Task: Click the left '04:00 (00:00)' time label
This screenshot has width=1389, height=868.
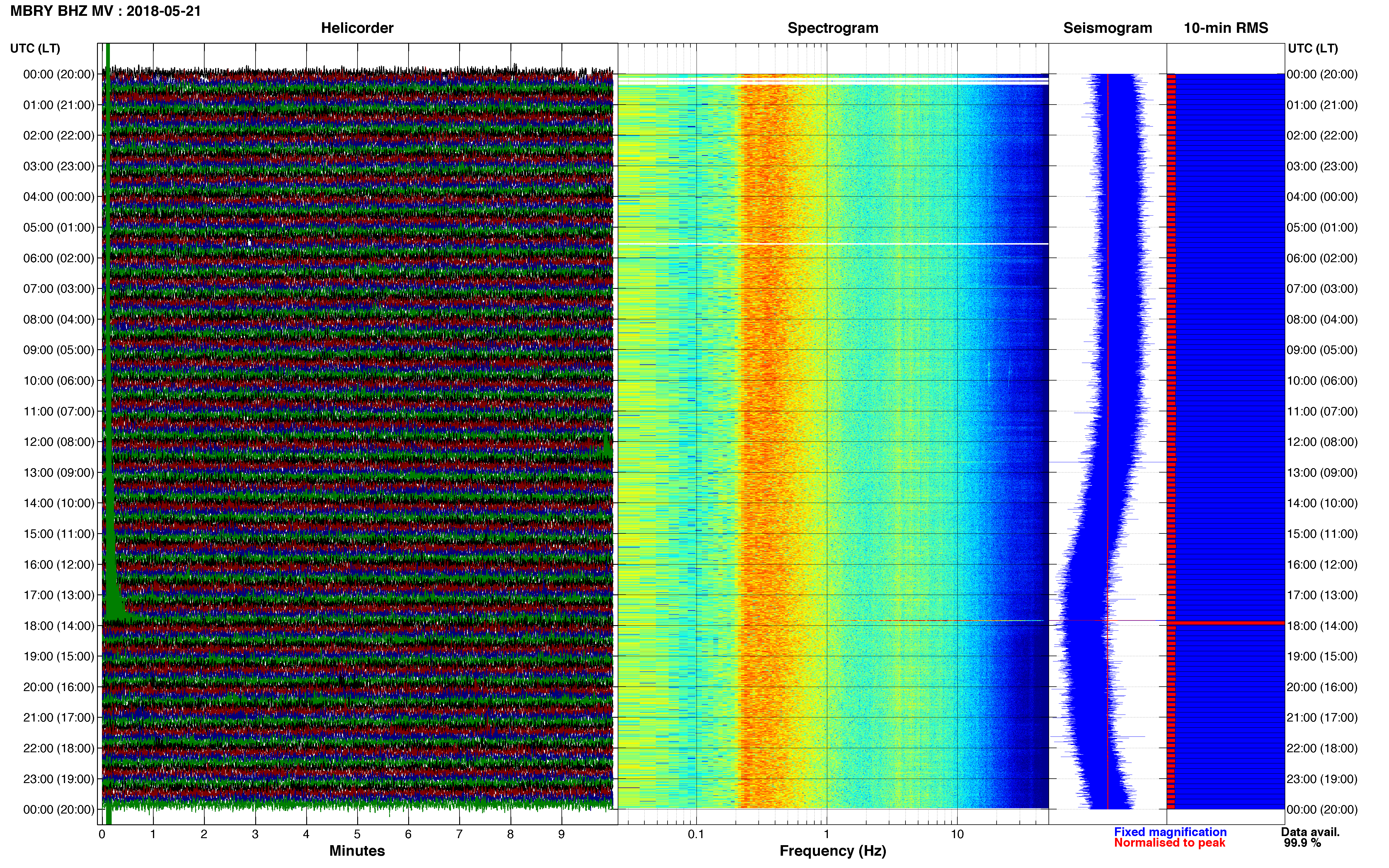Action: coord(59,197)
